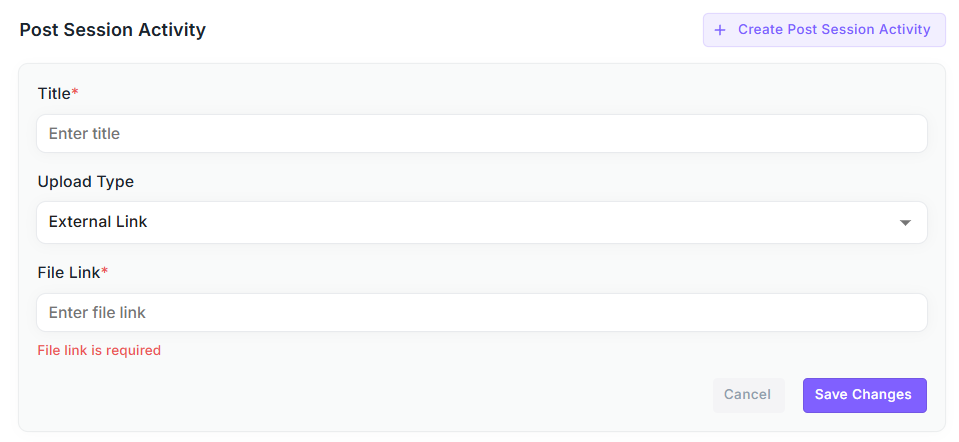This screenshot has height=442, width=959.
Task: Open the Upload Type dropdown
Action: (x=481, y=222)
